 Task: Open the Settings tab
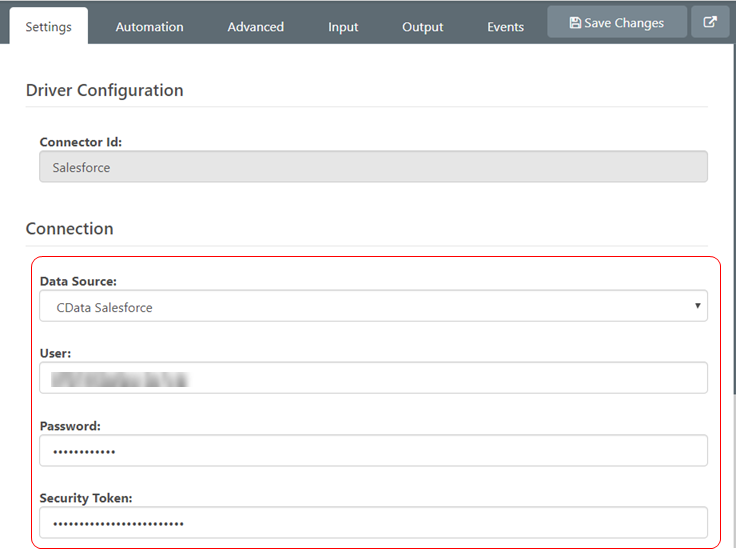click(48, 26)
